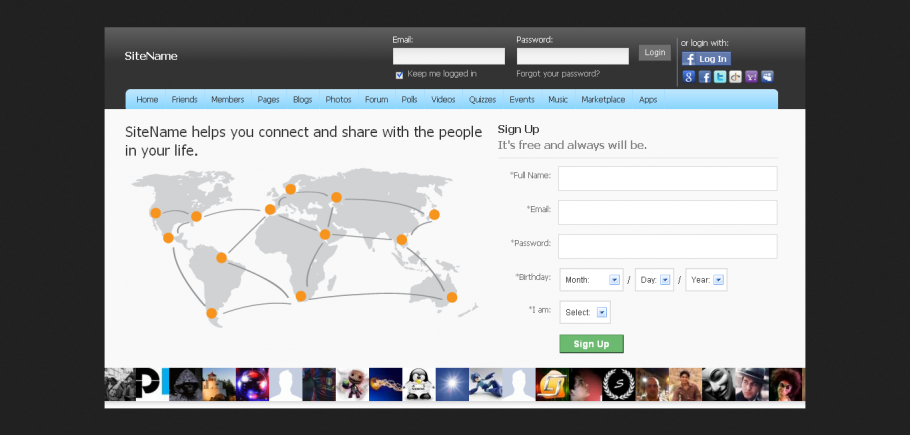Choose the OpenID login icon
The height and width of the screenshot is (435, 910).
point(735,77)
